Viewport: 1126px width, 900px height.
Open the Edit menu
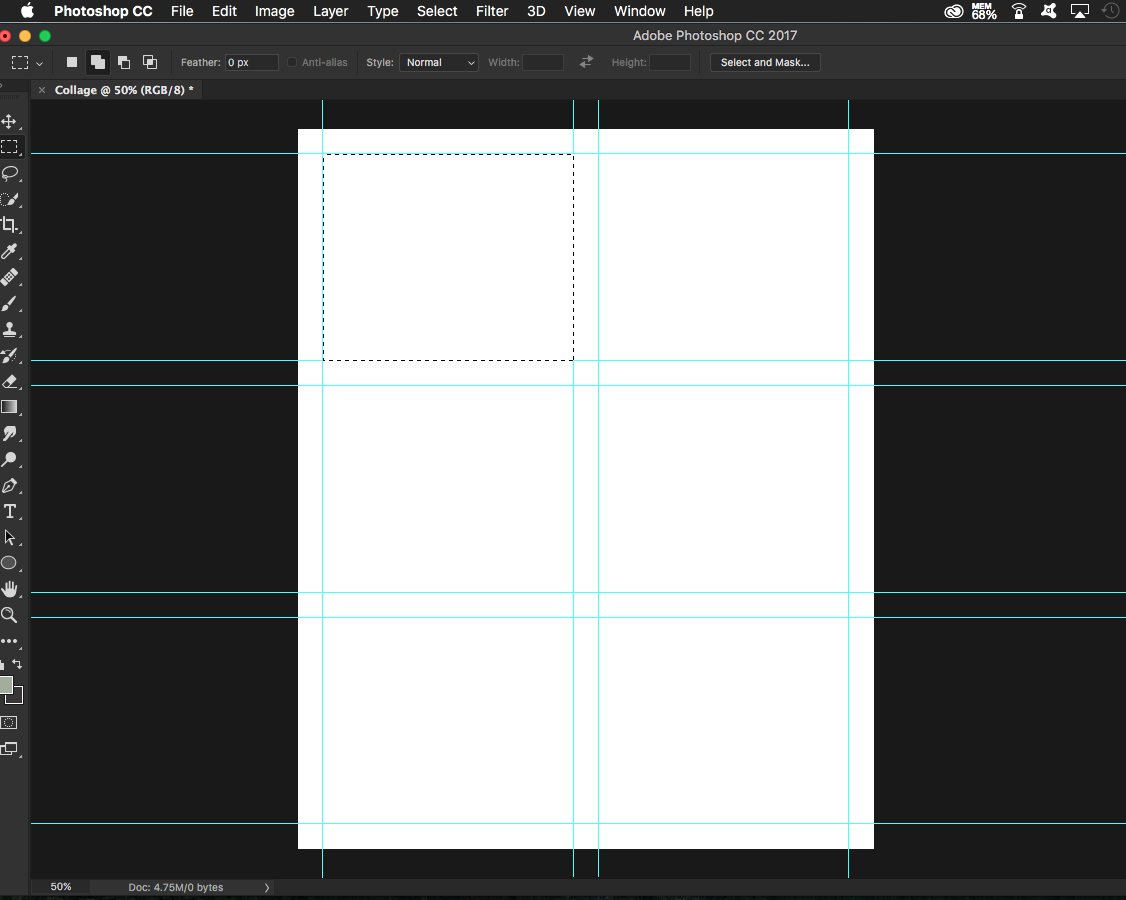coord(224,11)
